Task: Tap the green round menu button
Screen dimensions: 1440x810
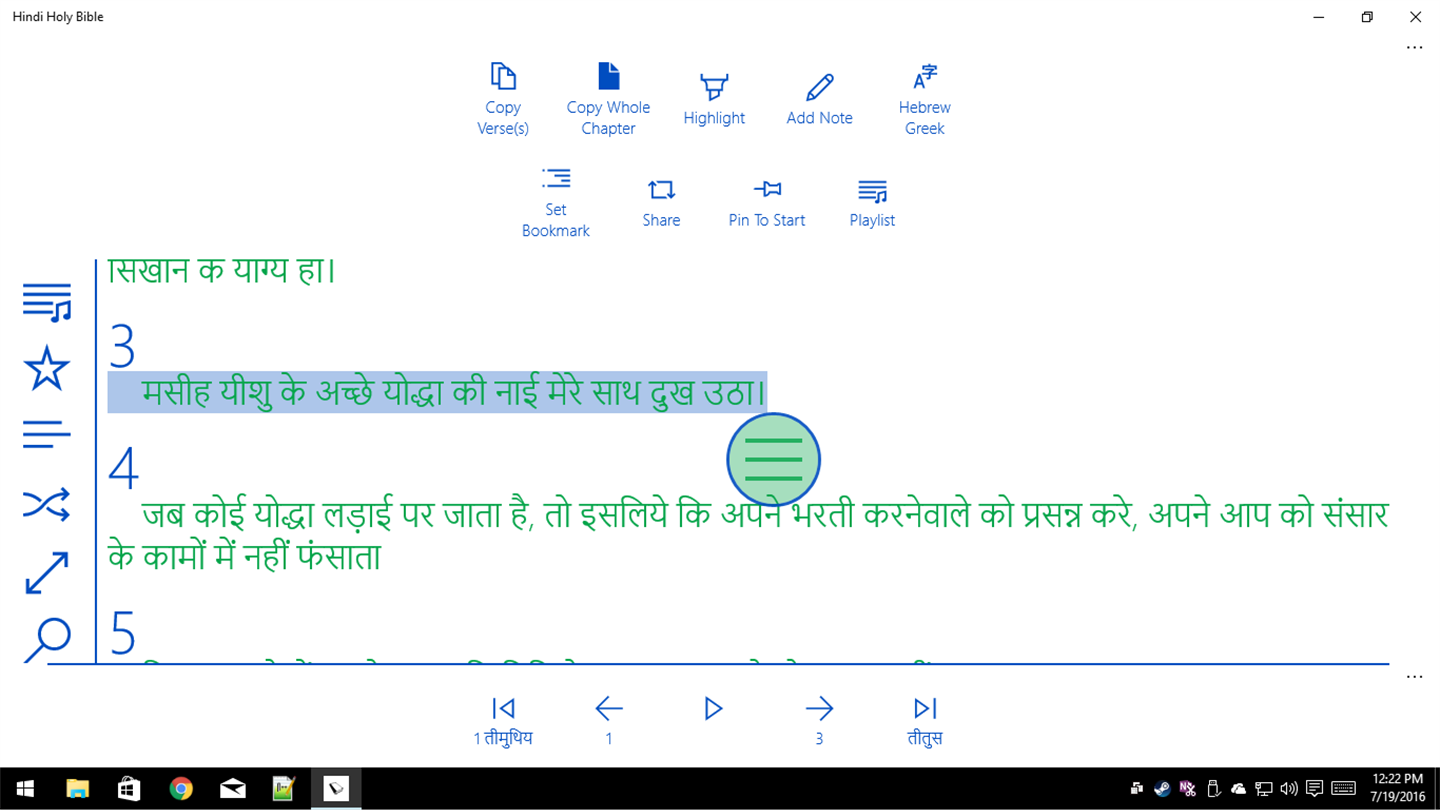Action: click(774, 460)
